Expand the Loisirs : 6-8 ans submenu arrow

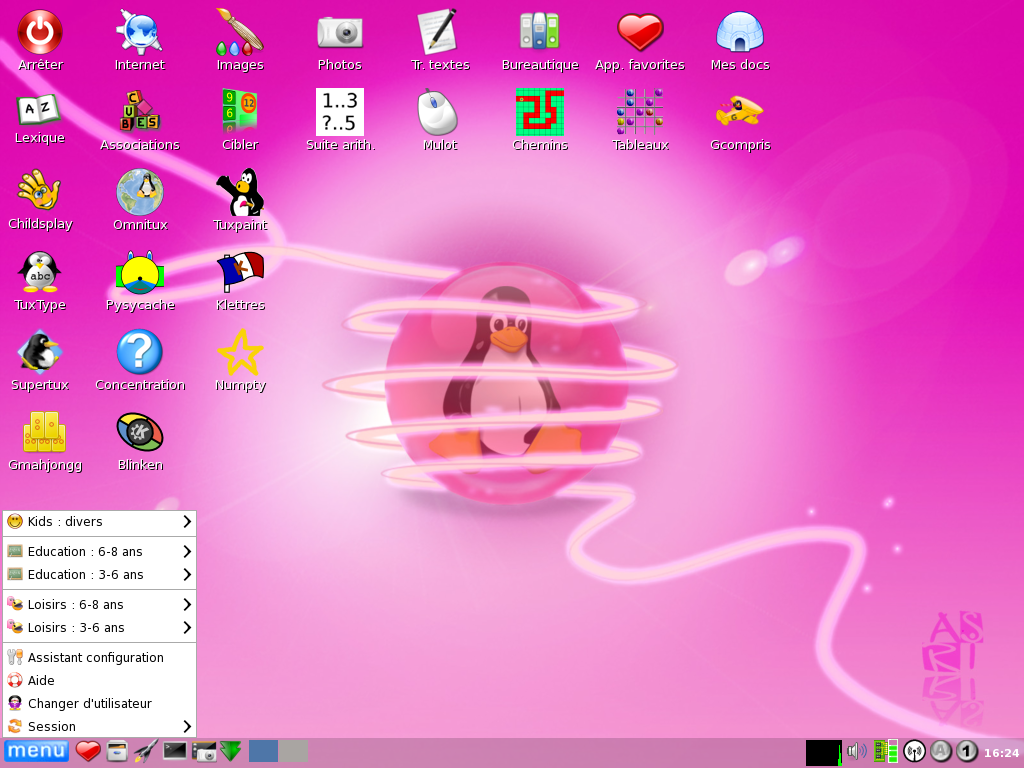pos(187,604)
